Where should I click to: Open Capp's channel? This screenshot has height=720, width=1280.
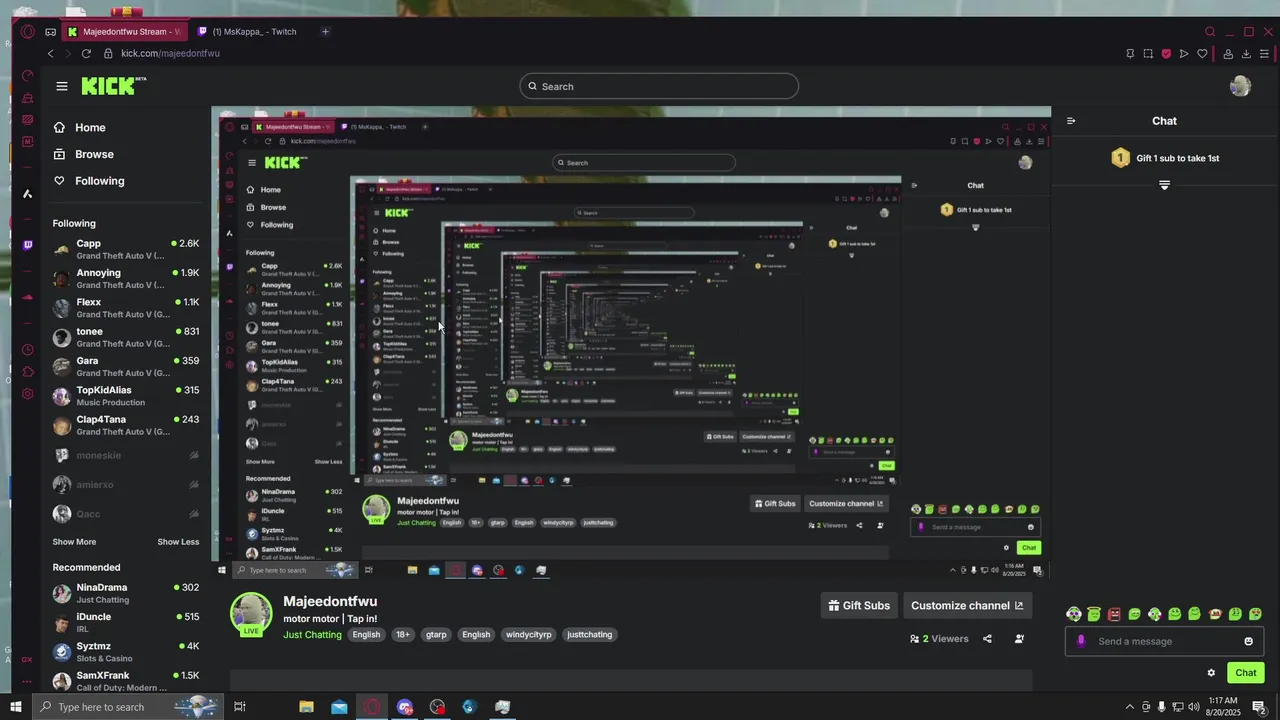tap(126, 249)
